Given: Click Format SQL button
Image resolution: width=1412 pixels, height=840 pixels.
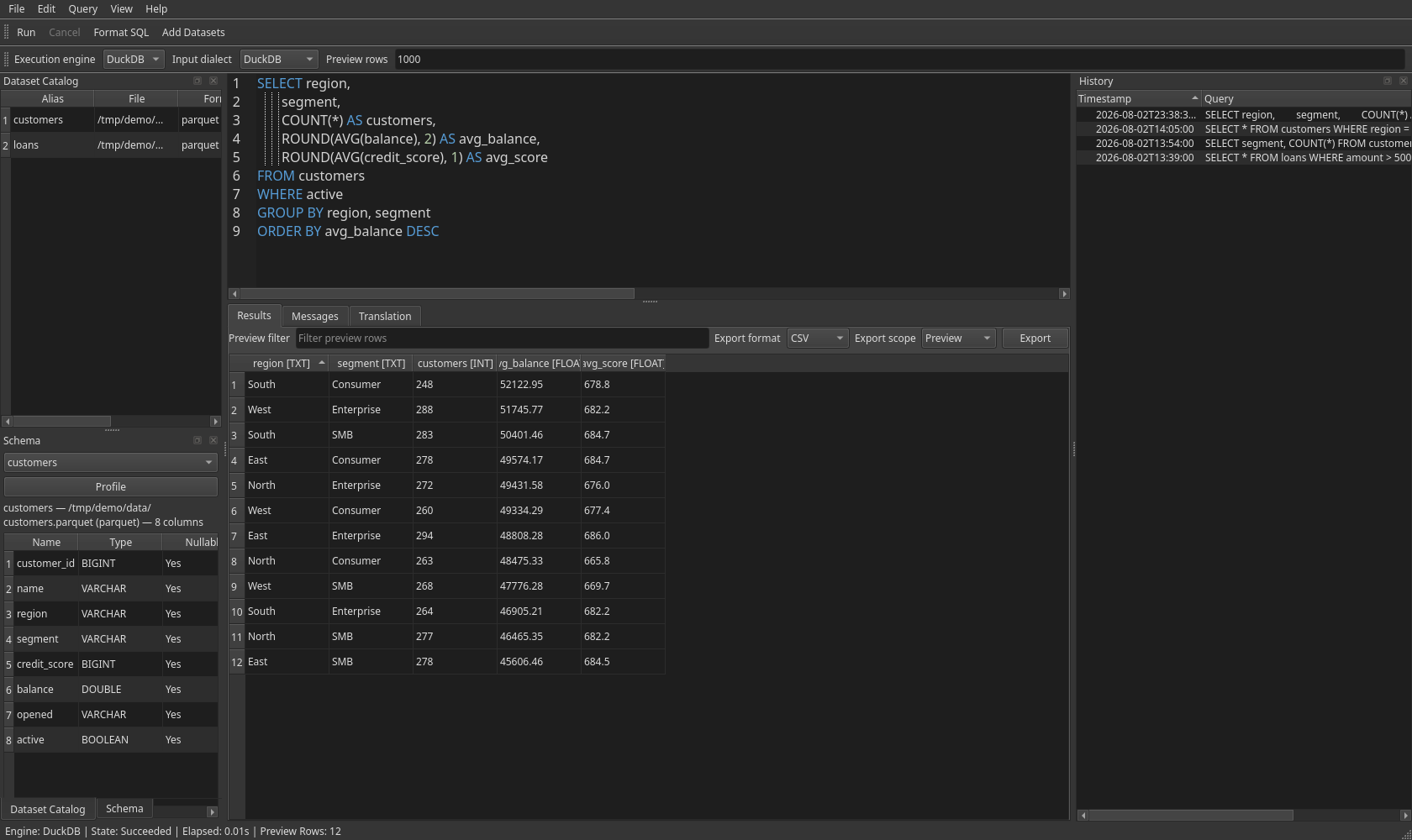Looking at the screenshot, I should tap(121, 32).
